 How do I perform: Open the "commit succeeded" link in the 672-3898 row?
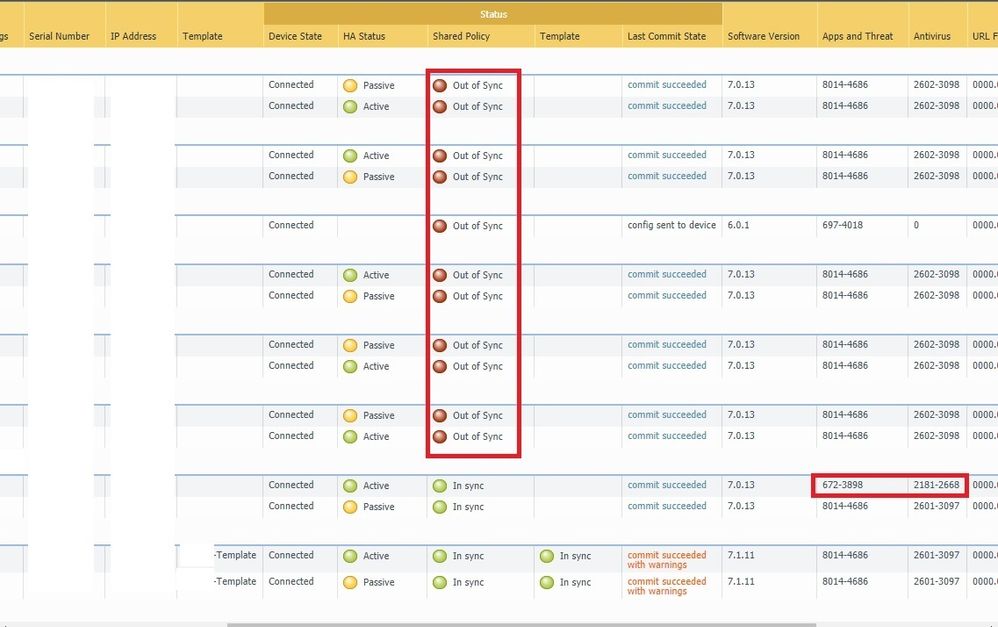click(666, 485)
